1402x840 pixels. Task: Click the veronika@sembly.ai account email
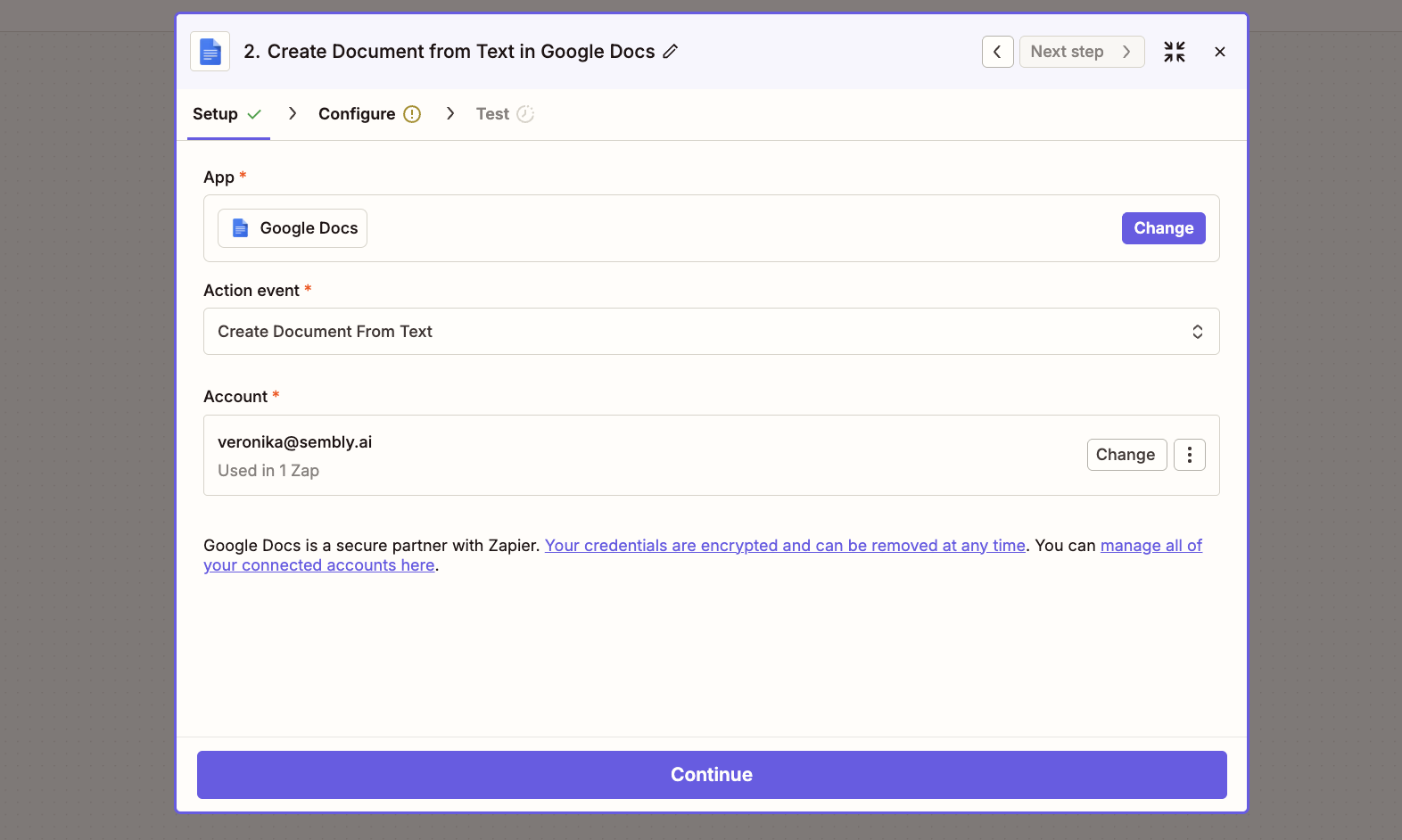tap(295, 442)
